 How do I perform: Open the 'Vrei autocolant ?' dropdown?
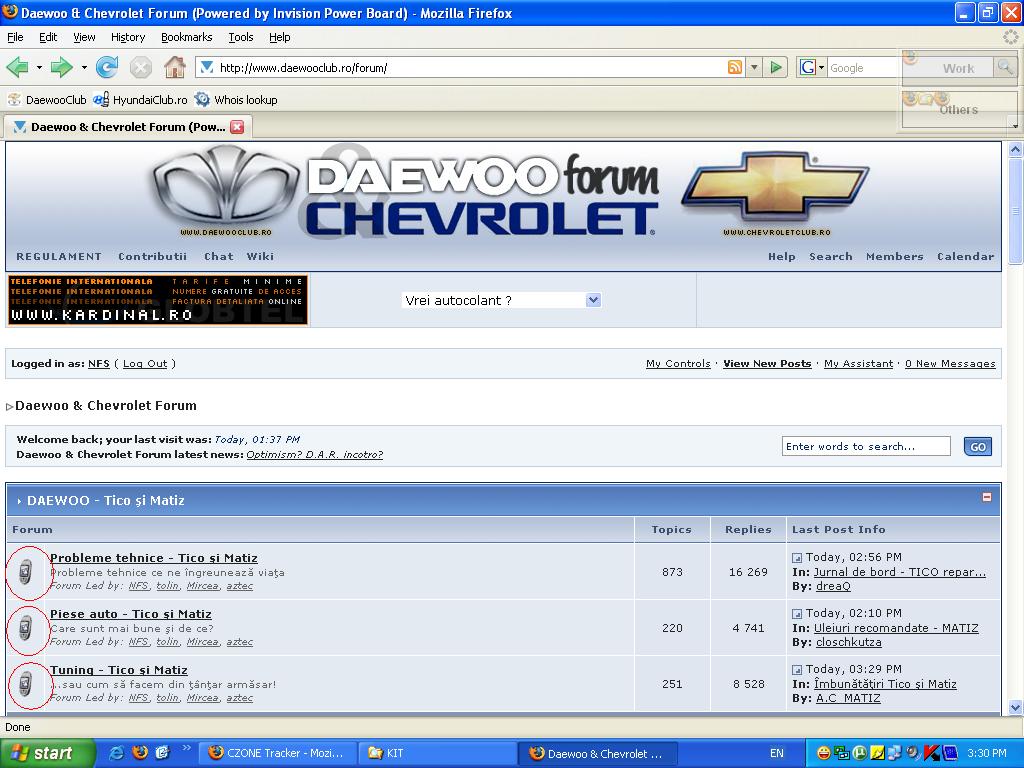coord(593,300)
